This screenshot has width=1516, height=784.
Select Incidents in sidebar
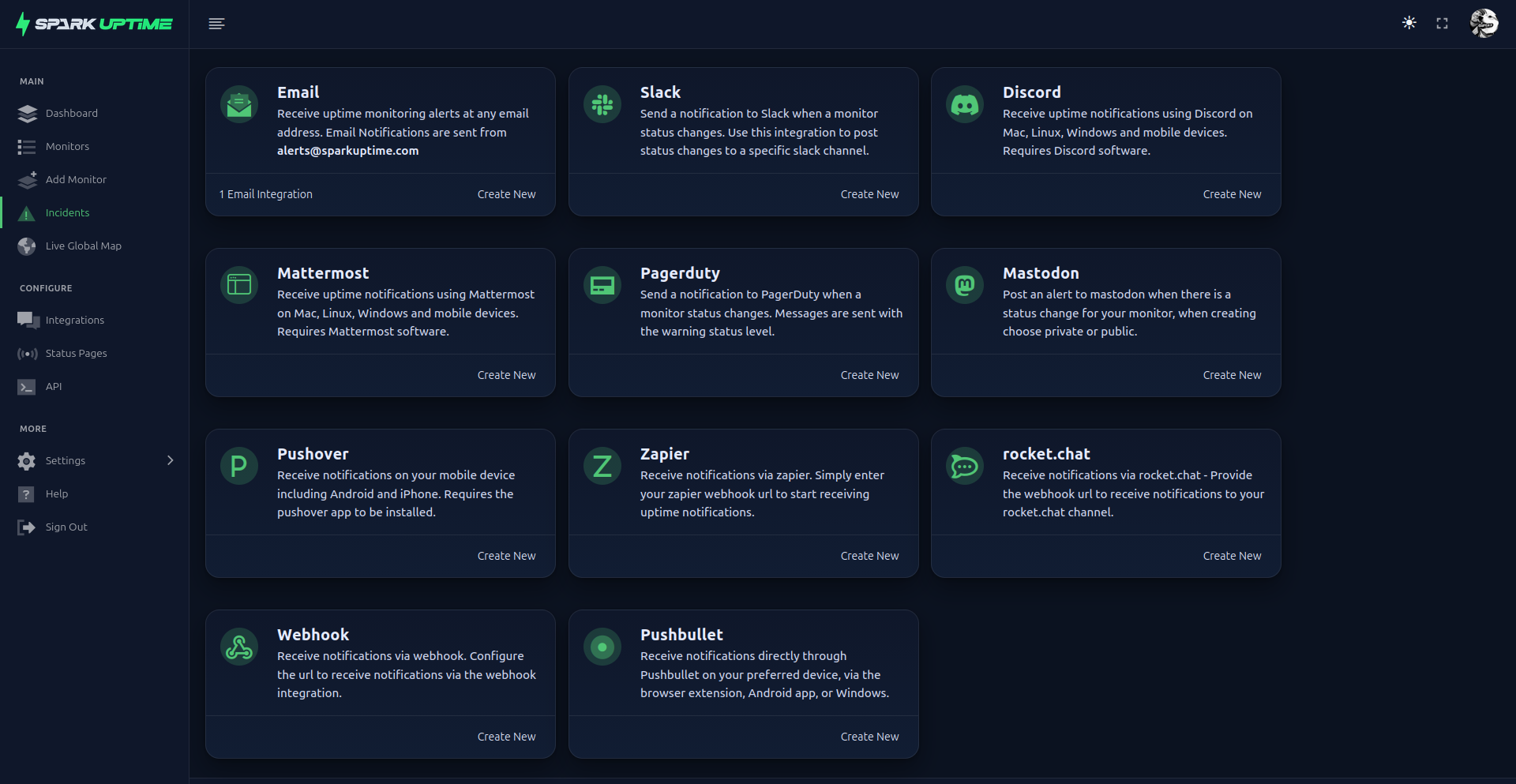pyautogui.click(x=67, y=213)
